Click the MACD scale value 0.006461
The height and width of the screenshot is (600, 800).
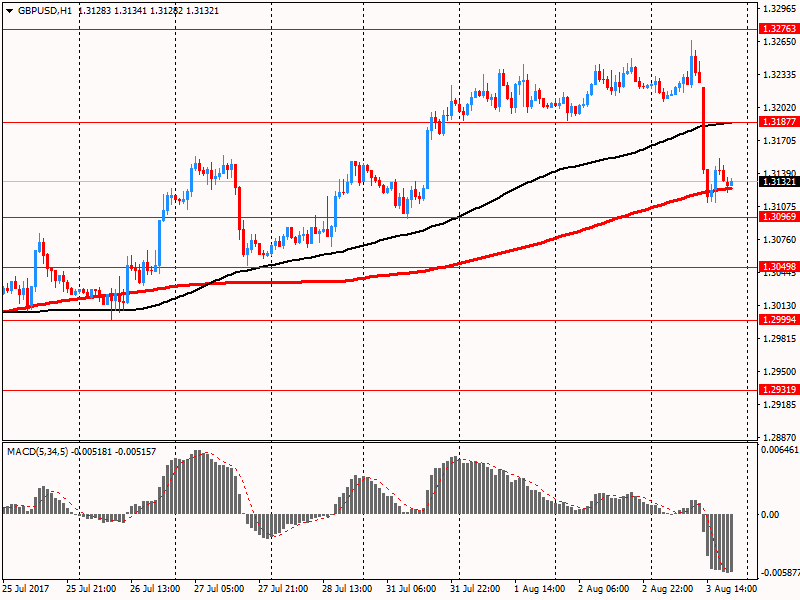click(780, 449)
